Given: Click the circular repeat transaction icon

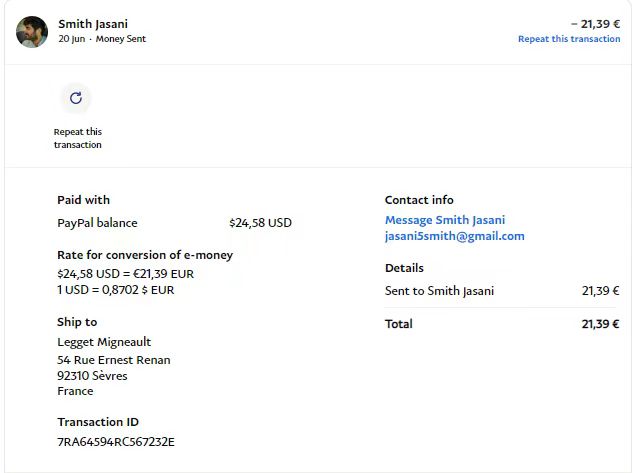Looking at the screenshot, I should (76, 98).
